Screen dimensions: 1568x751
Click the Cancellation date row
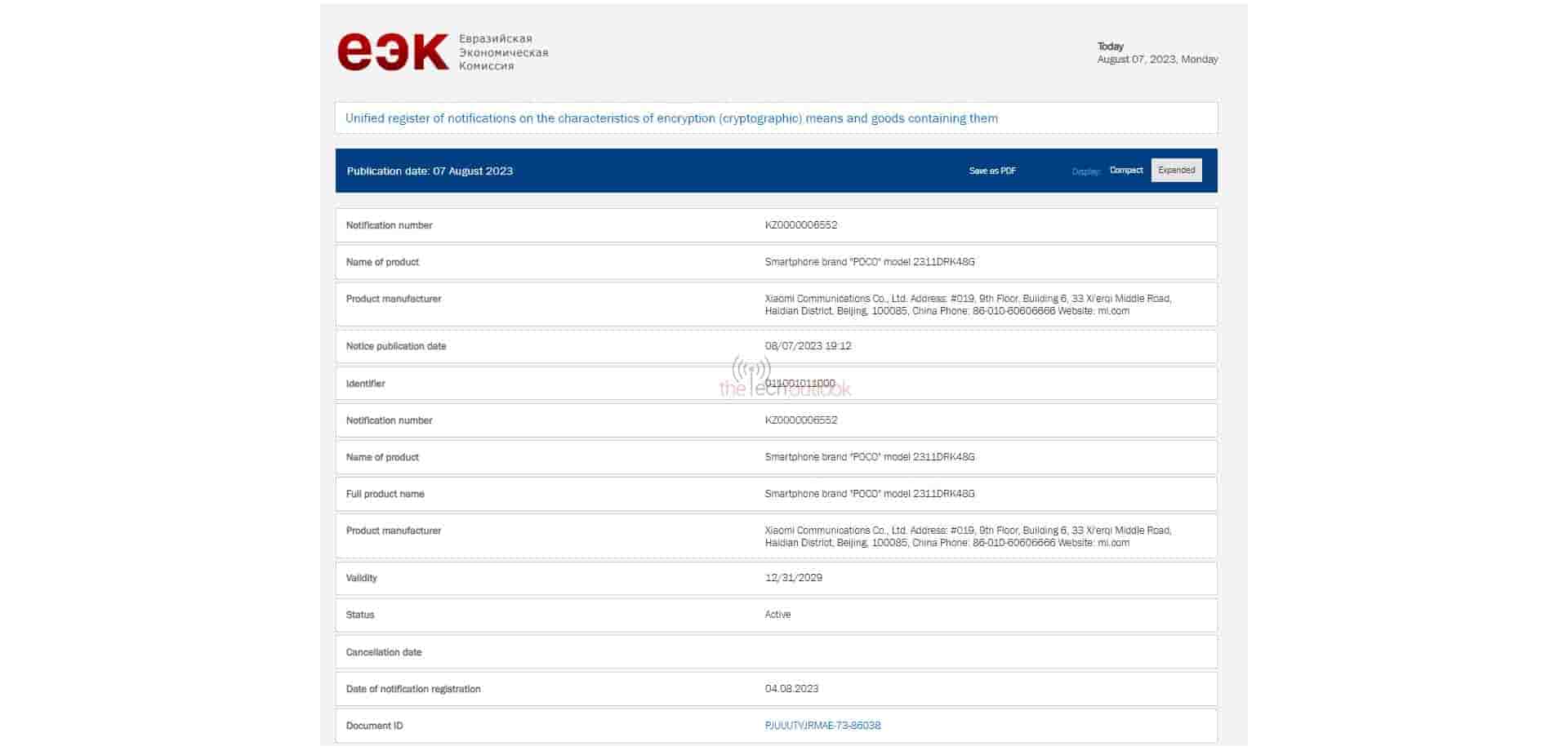(x=384, y=651)
